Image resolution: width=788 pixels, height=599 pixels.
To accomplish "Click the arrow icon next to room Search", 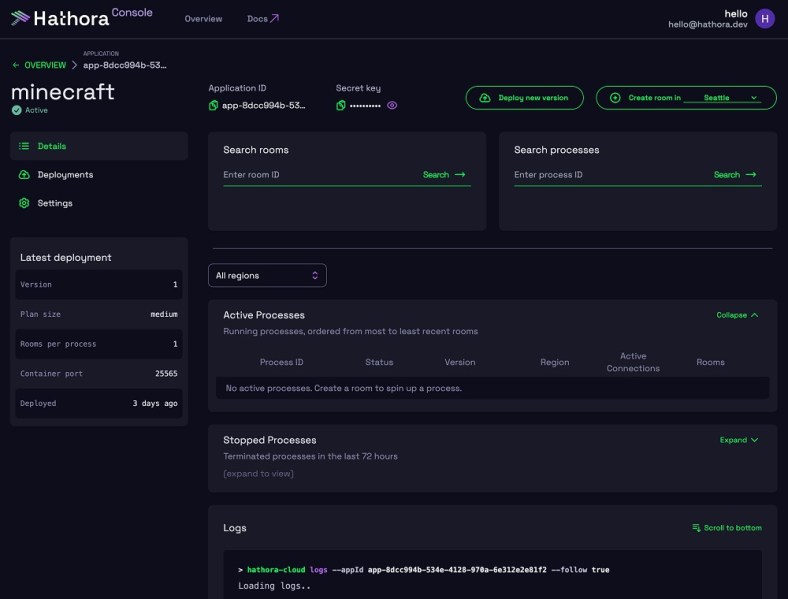I will tap(460, 174).
